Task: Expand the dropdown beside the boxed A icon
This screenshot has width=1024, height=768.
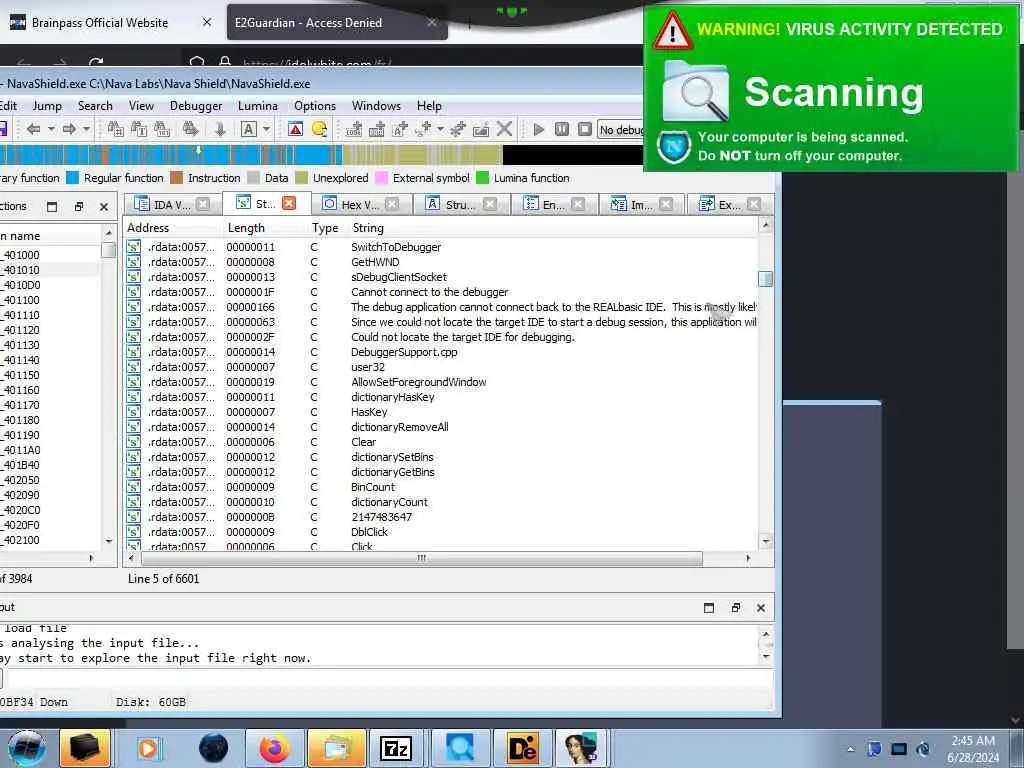Action: click(266, 129)
